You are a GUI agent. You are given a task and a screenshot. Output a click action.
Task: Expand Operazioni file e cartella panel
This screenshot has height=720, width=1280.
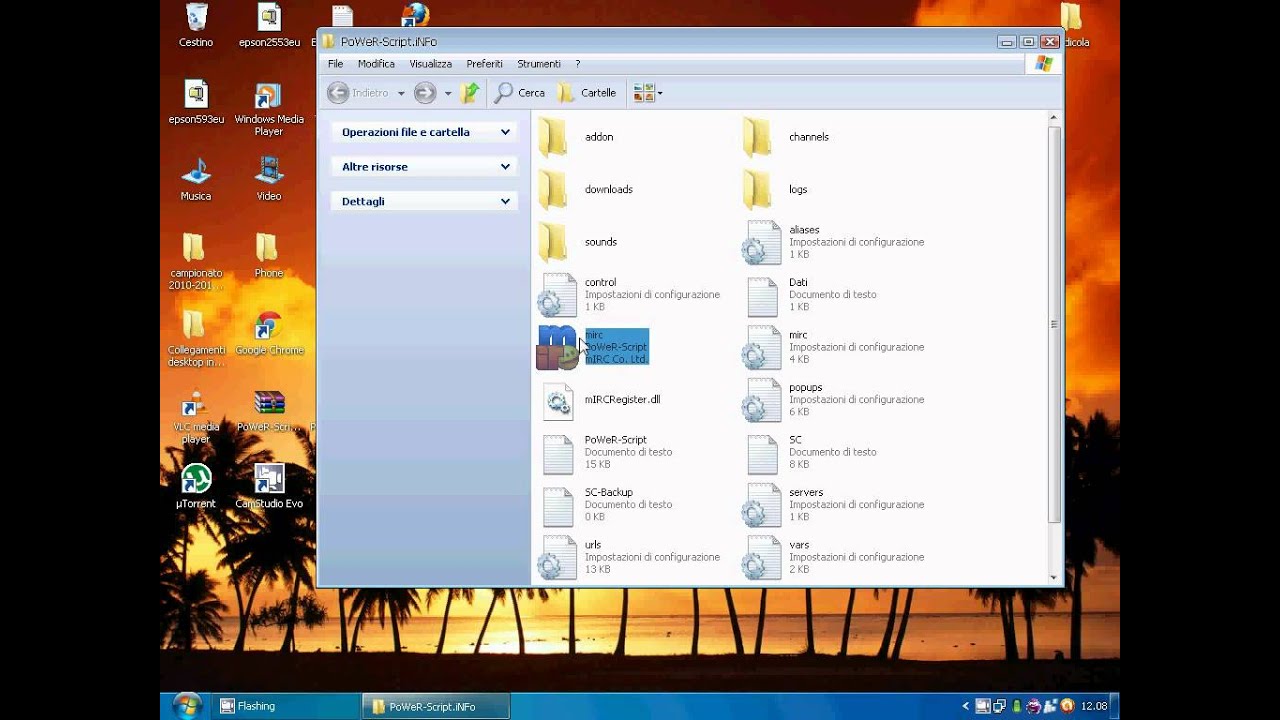click(x=424, y=132)
